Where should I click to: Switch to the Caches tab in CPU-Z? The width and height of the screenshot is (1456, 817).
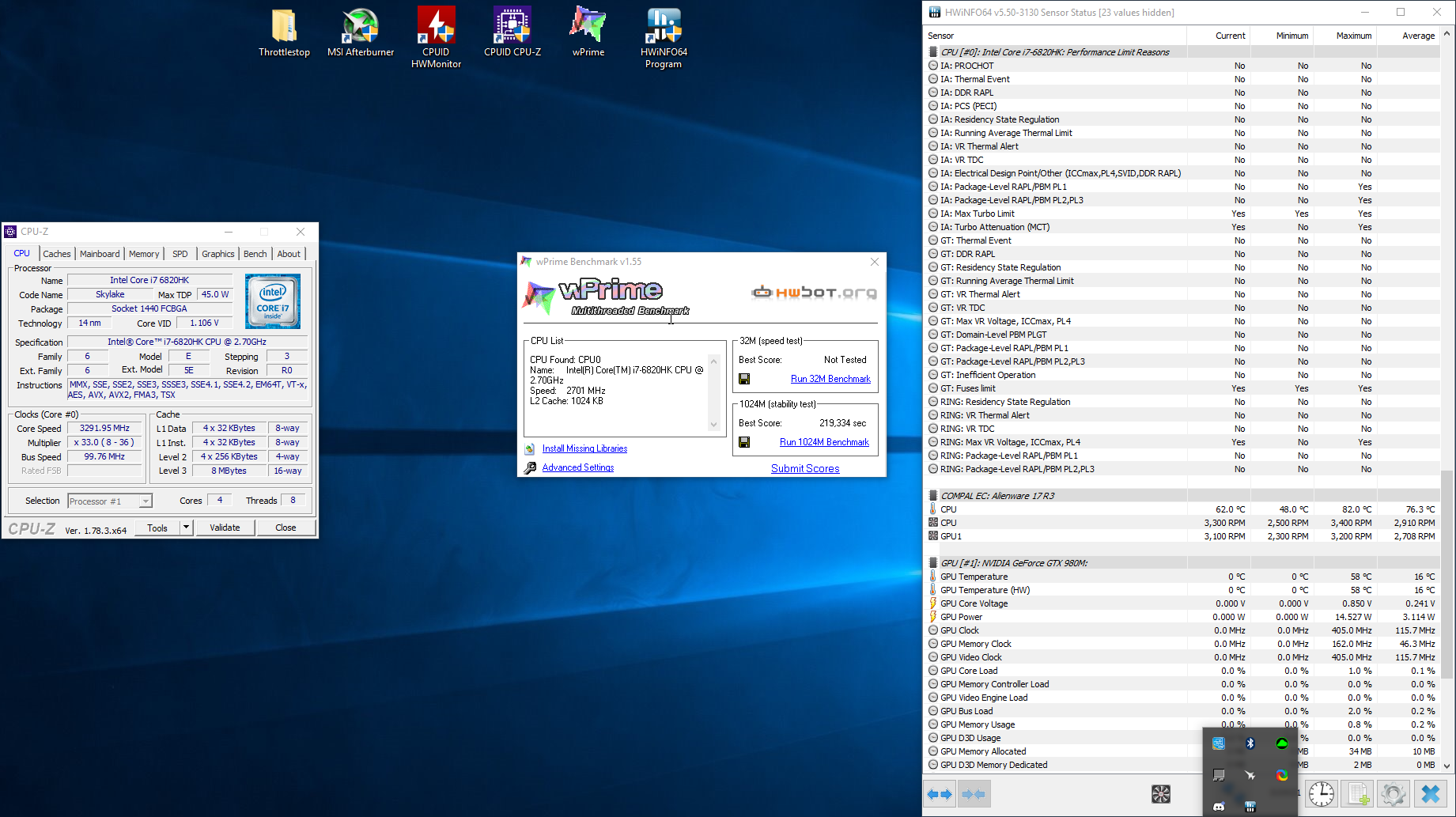(x=56, y=254)
